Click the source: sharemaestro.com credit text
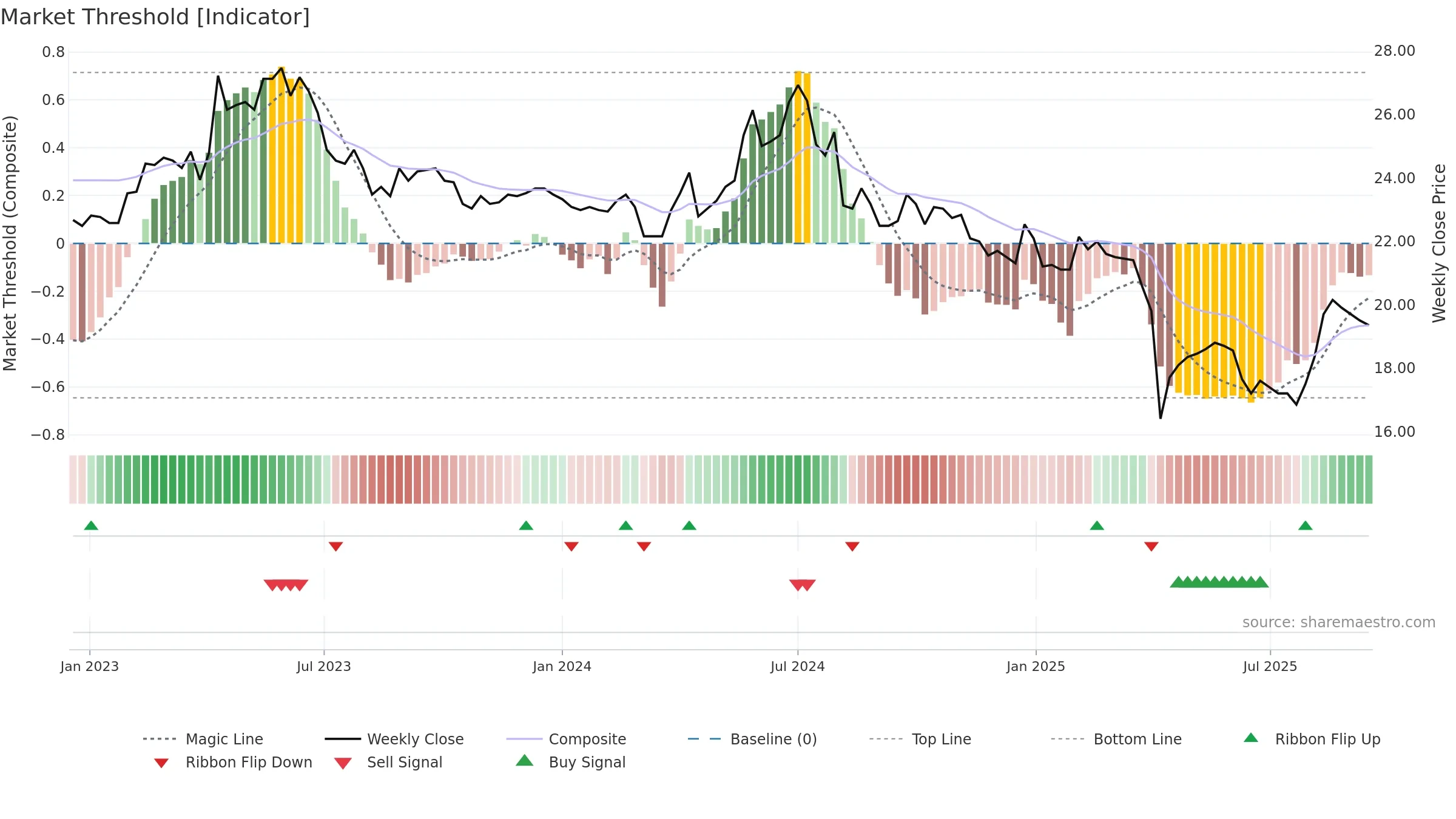This screenshot has height=819, width=1456. click(1339, 622)
